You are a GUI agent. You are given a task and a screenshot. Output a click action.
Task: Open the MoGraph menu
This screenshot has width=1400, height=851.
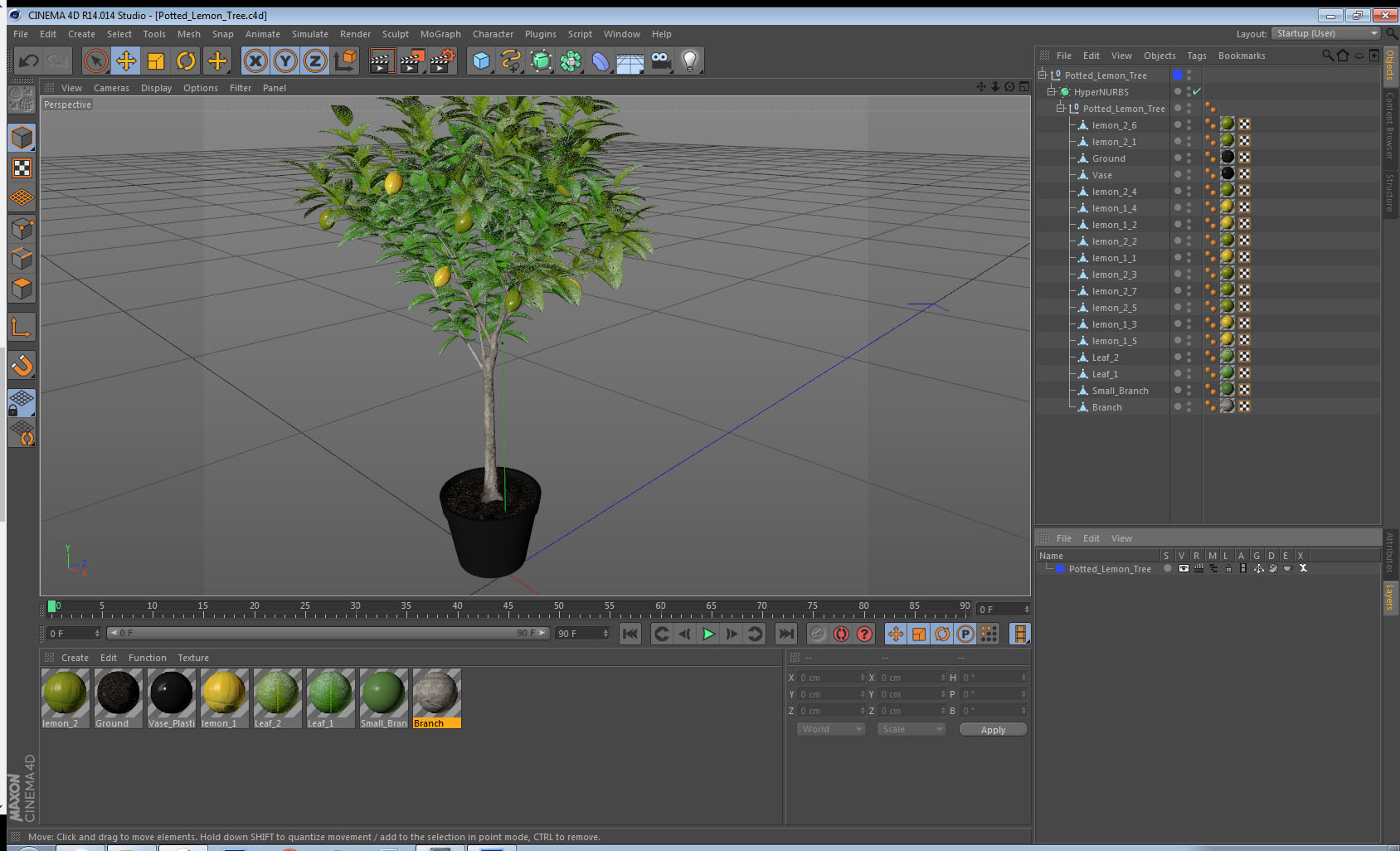point(440,34)
